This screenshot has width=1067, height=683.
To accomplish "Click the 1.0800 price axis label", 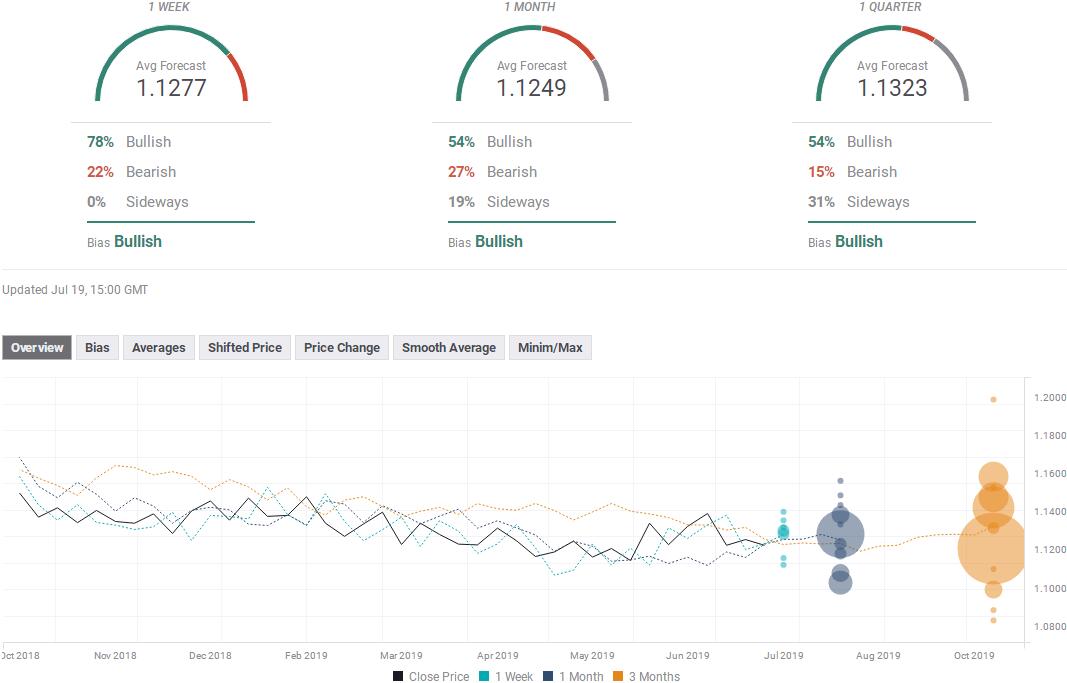I will (1050, 627).
